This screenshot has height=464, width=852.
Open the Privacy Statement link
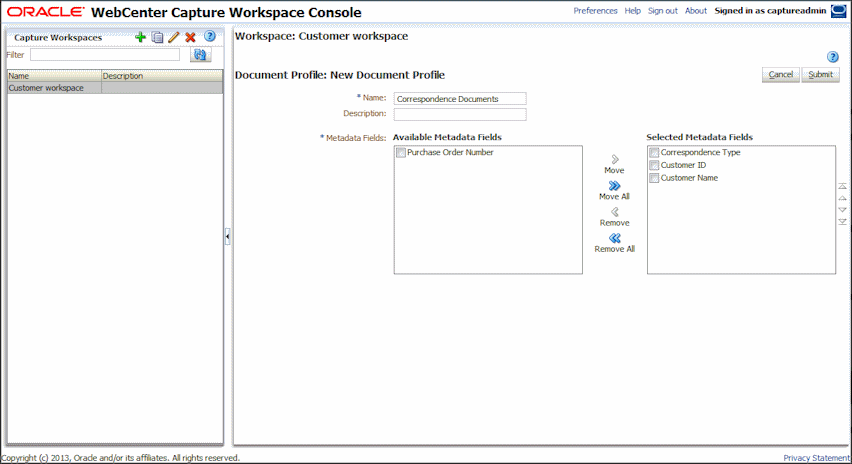pyautogui.click(x=816, y=458)
